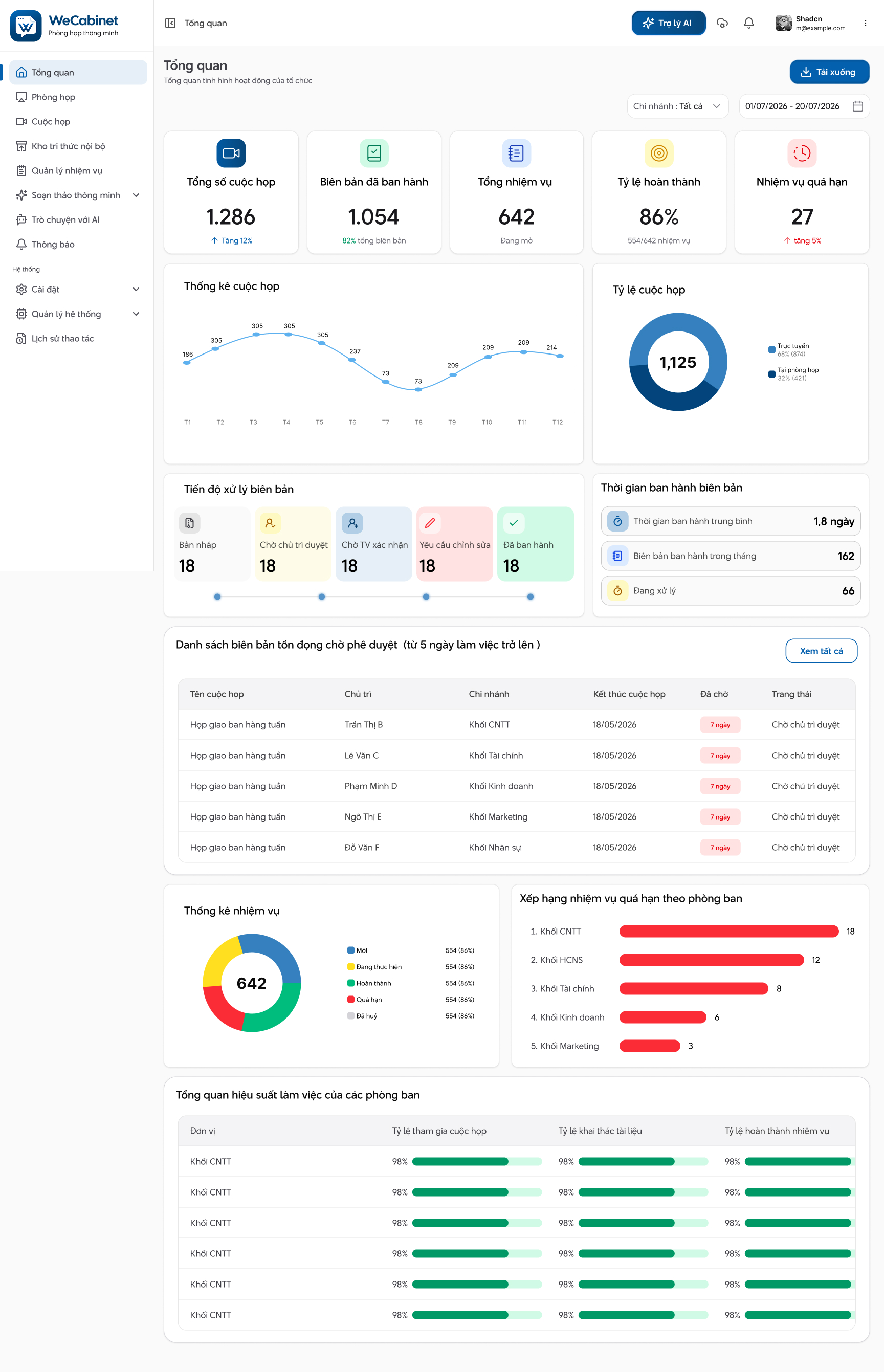Open Cuộc họp from the sidebar
Image resolution: width=884 pixels, height=1372 pixels.
pyautogui.click(x=78, y=122)
